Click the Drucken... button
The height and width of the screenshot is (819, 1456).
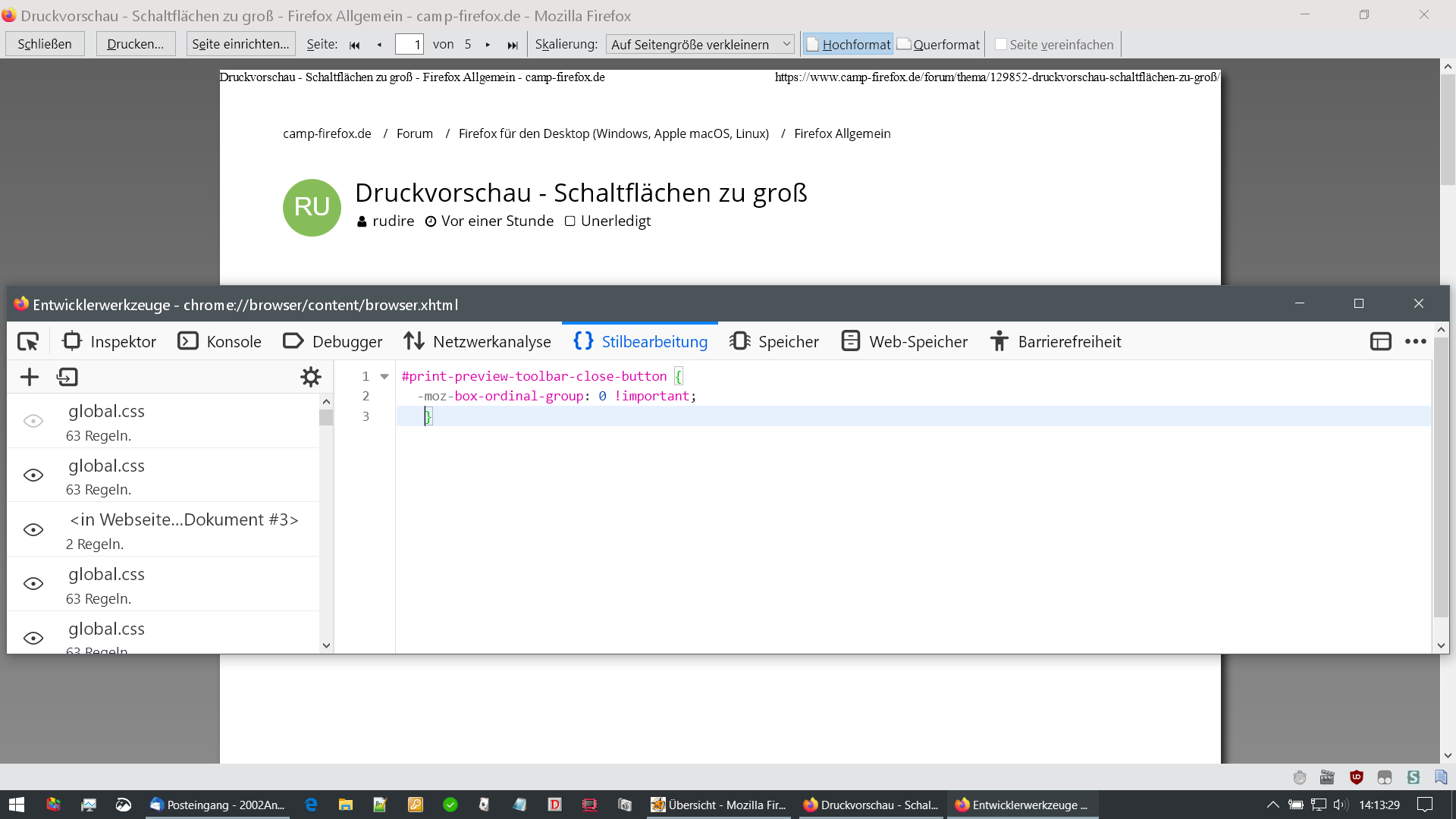[x=136, y=44]
